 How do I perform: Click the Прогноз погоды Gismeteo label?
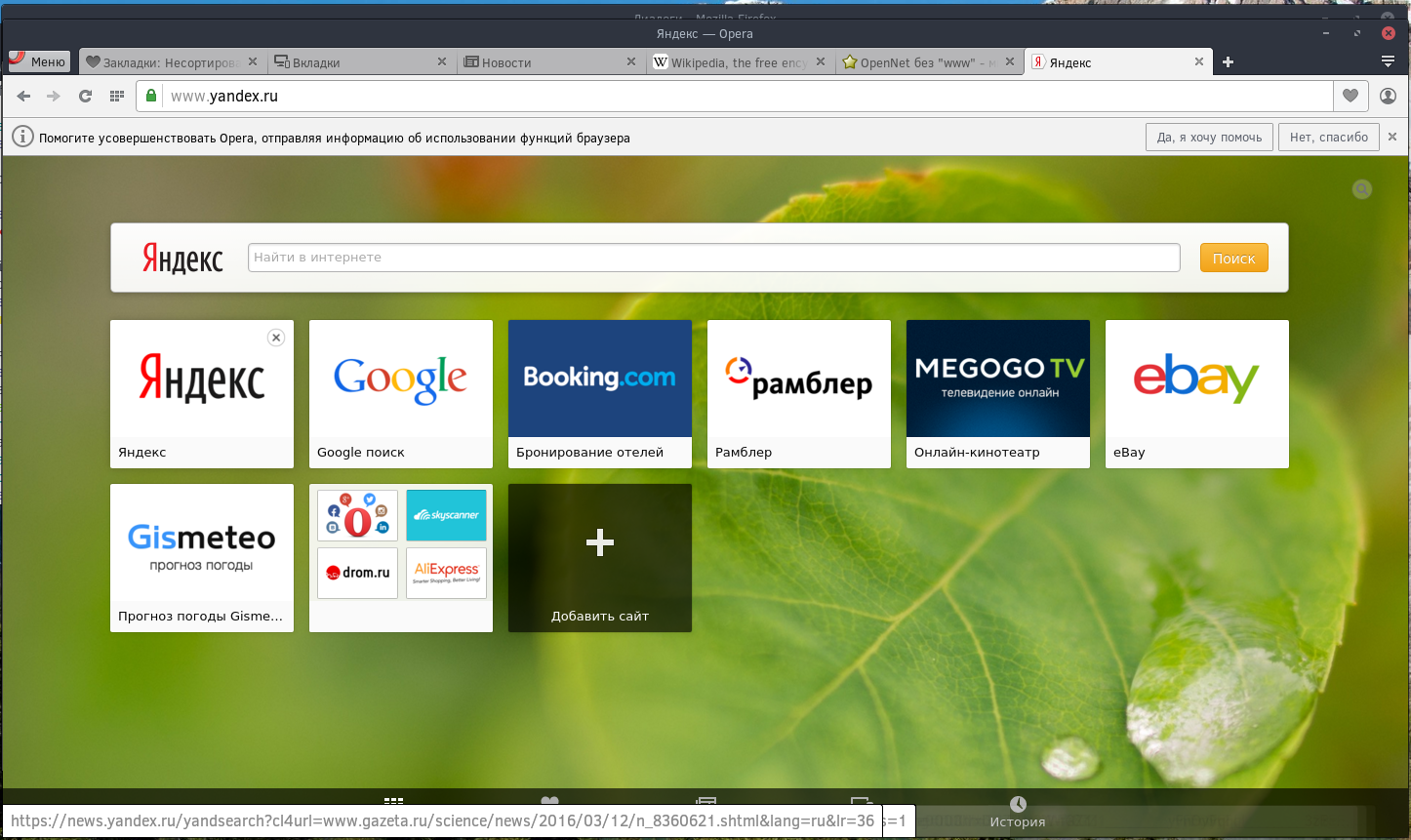(200, 616)
